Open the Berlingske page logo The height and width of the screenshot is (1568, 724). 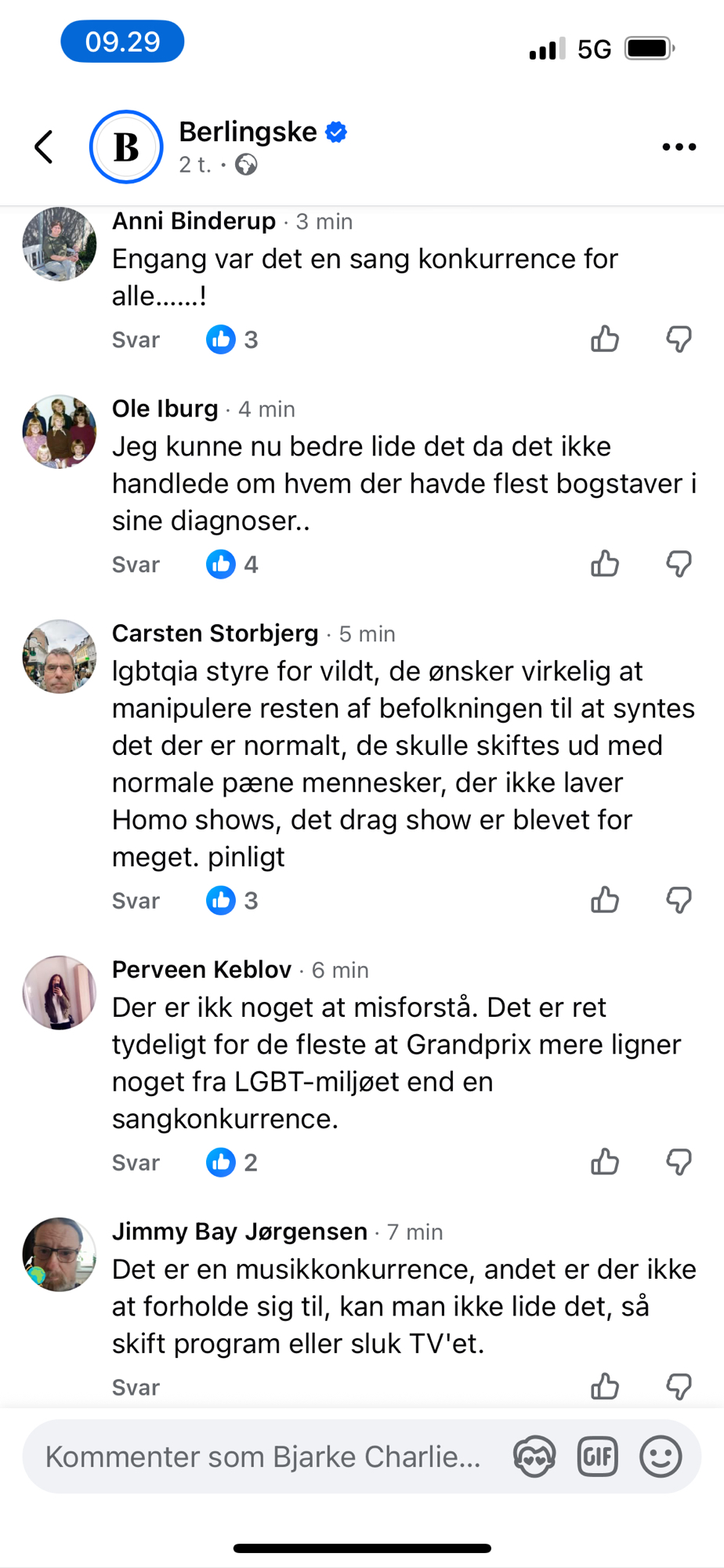[126, 147]
